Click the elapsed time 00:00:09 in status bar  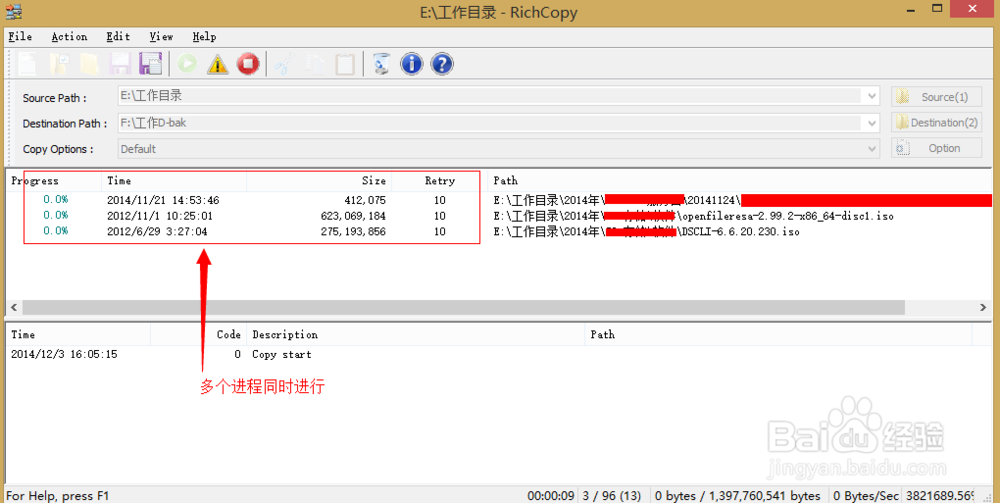tap(551, 496)
